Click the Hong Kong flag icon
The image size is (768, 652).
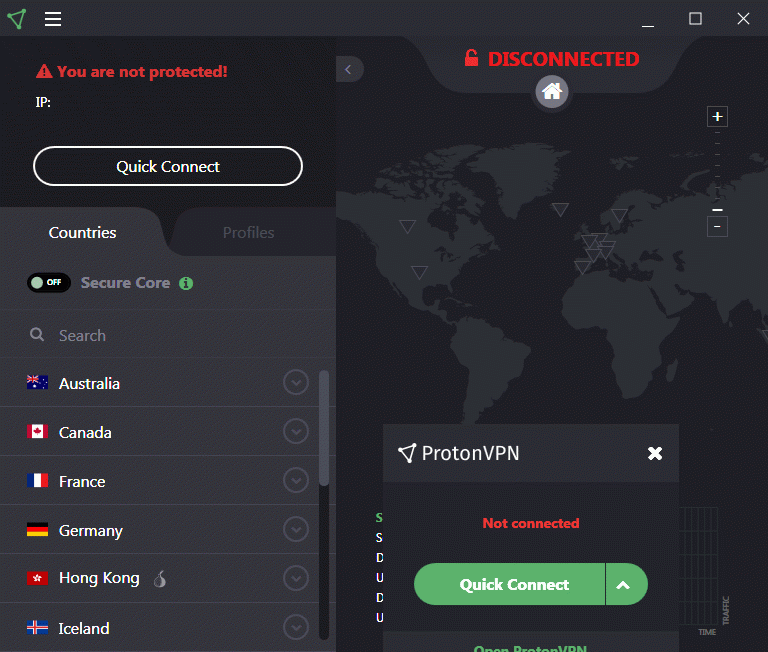click(x=37, y=578)
